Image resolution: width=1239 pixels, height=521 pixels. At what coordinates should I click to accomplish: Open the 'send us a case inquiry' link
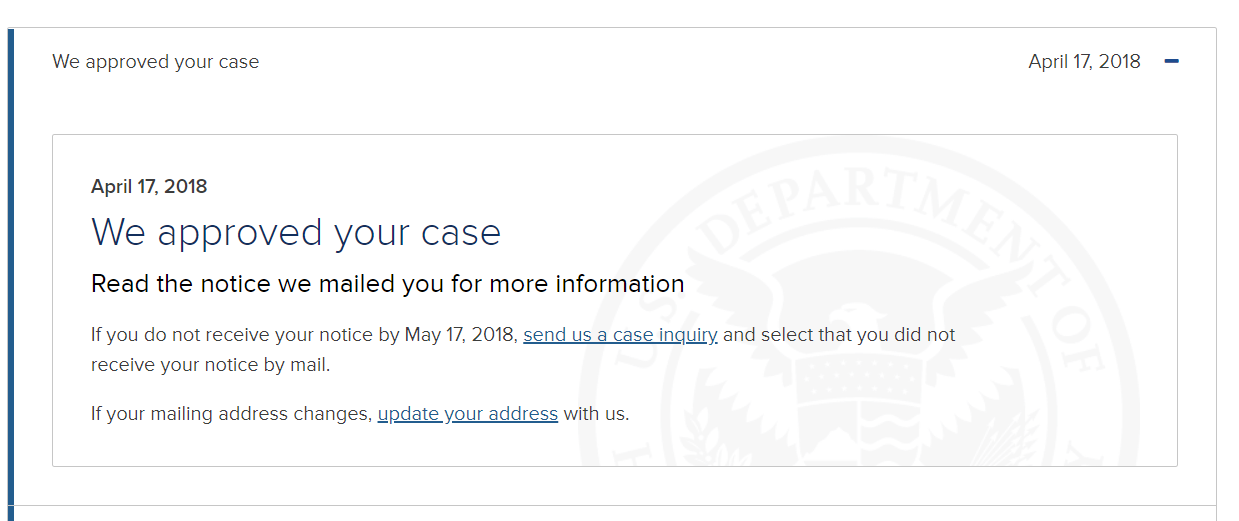pyautogui.click(x=620, y=335)
